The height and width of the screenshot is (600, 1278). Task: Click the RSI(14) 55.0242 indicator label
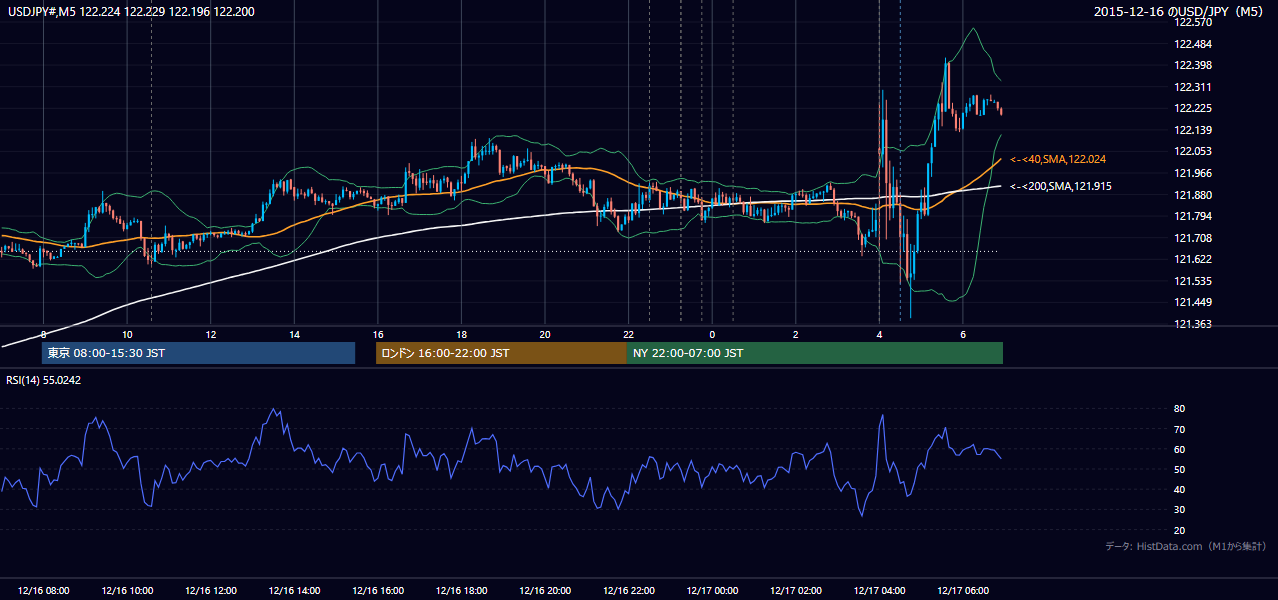pos(44,380)
